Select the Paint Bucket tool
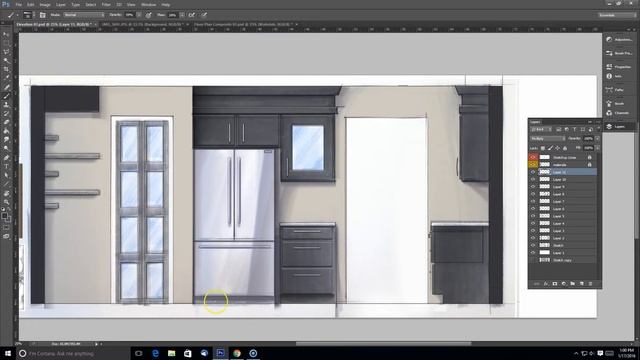 click(x=6, y=131)
